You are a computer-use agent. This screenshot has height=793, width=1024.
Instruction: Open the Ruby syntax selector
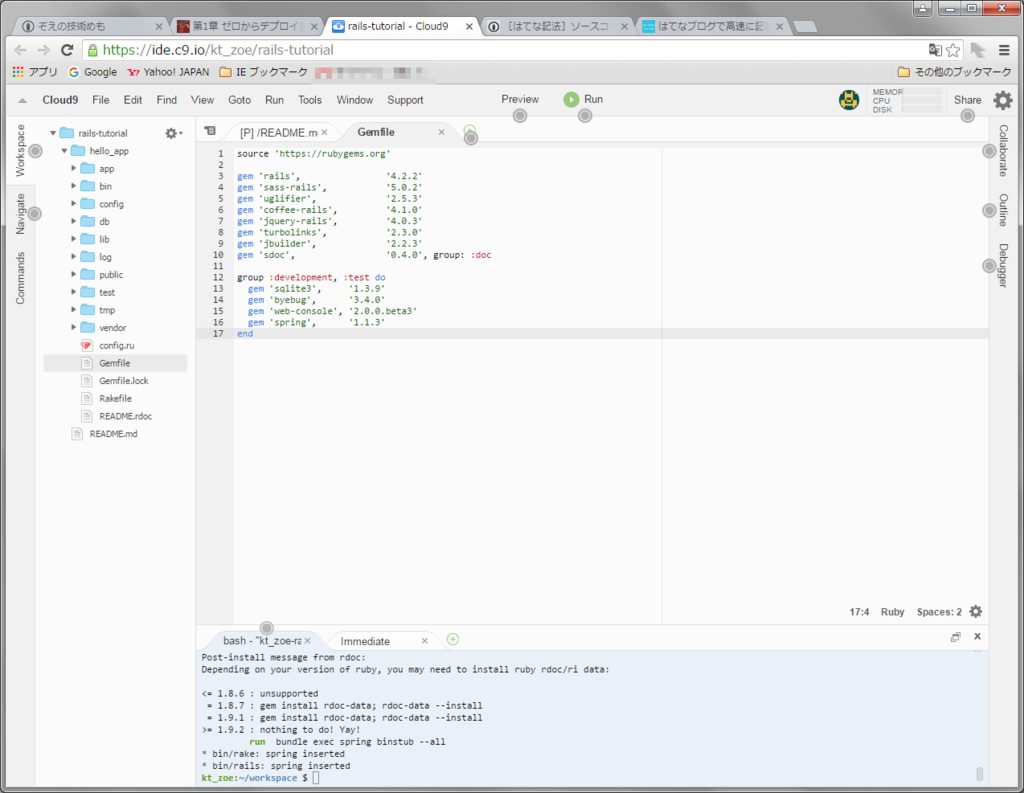892,612
